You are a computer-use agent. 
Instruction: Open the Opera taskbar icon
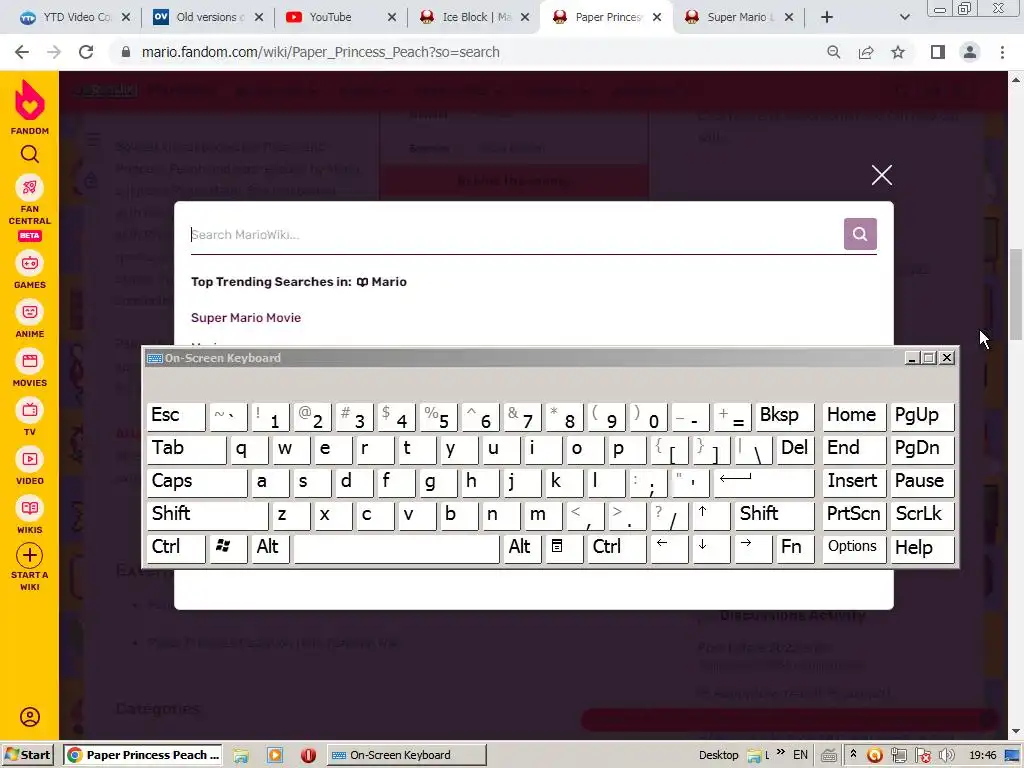tap(308, 756)
